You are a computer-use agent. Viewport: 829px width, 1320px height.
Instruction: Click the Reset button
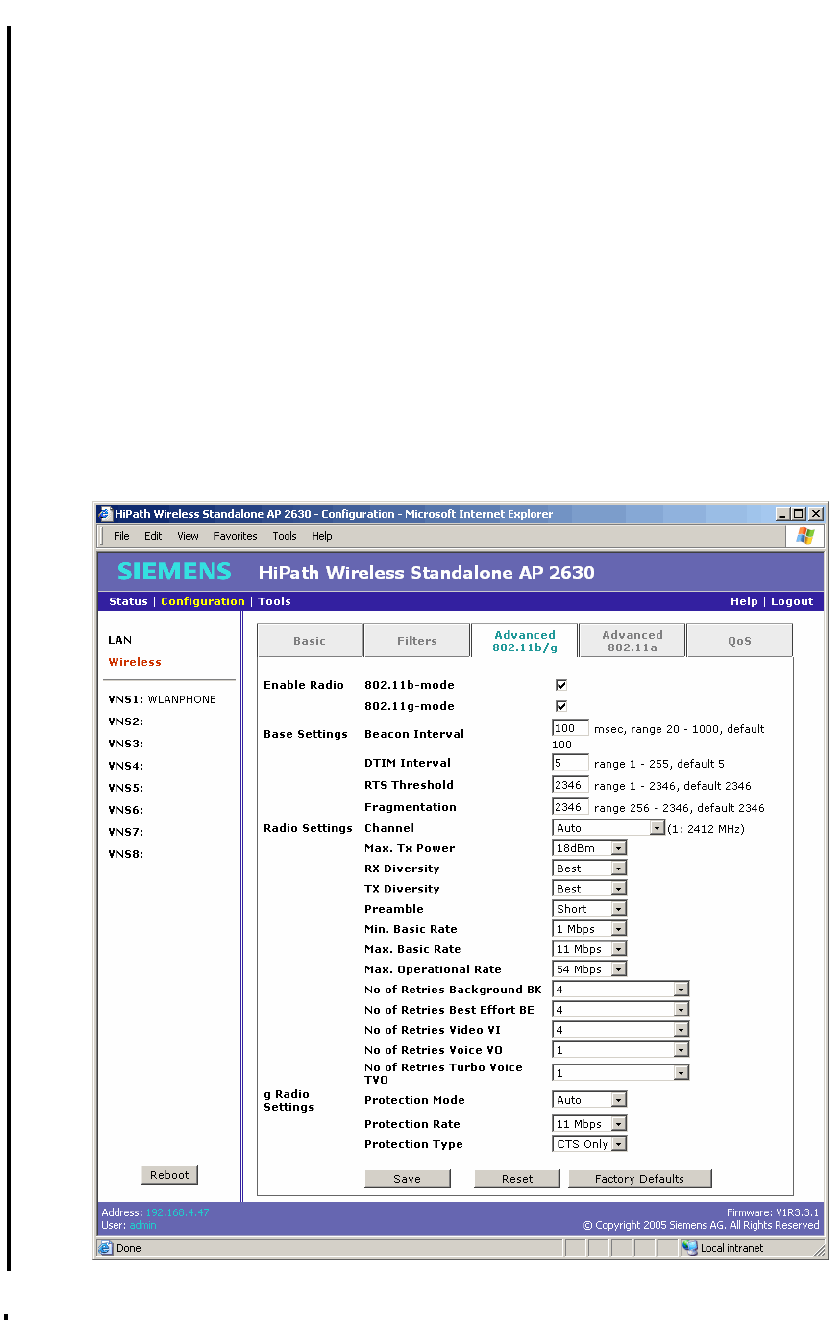click(x=518, y=1179)
